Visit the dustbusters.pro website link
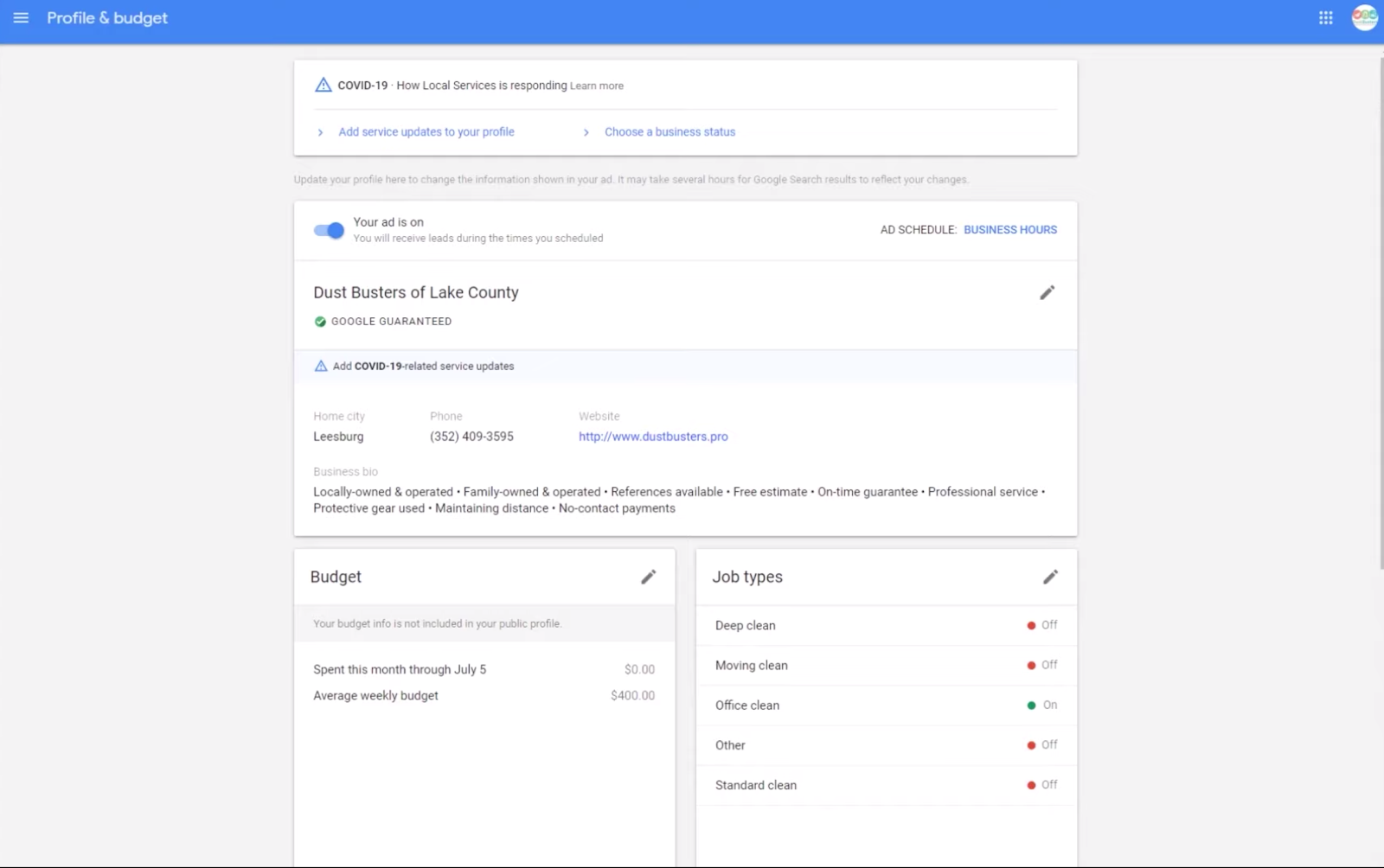The width and height of the screenshot is (1384, 868). tap(653, 437)
